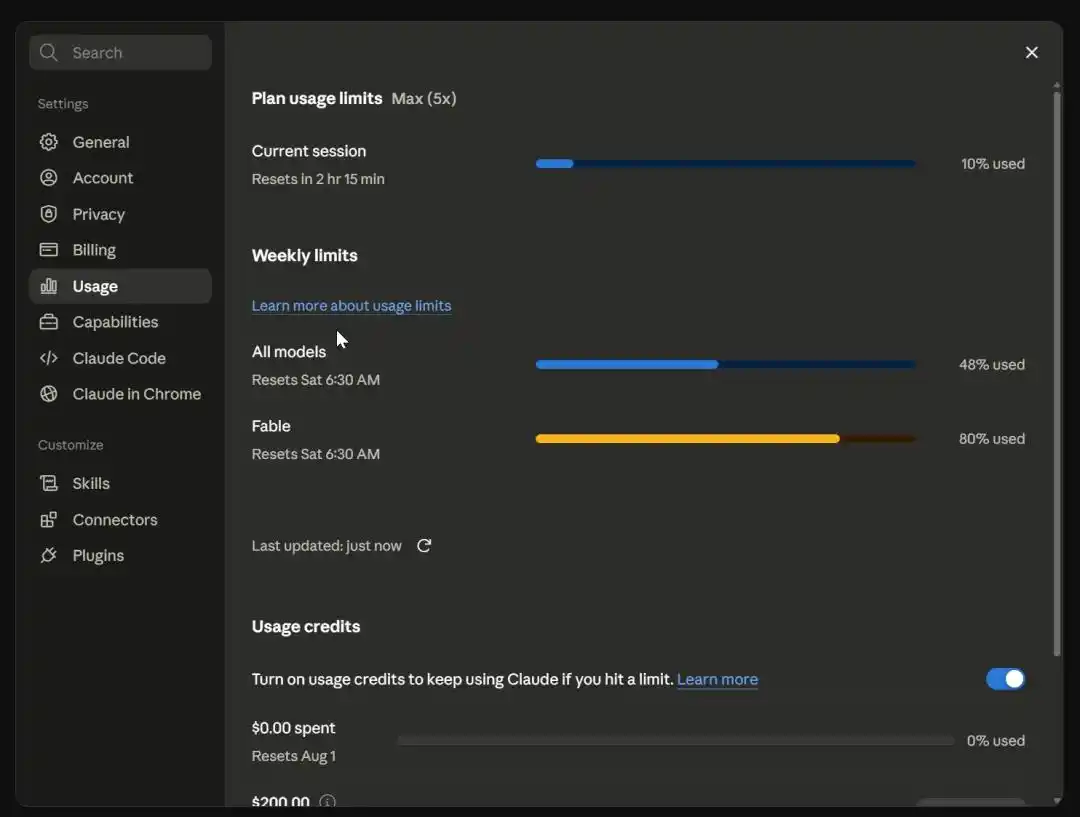Toggle off the usage credits switch
1080x817 pixels.
pyautogui.click(x=1005, y=679)
